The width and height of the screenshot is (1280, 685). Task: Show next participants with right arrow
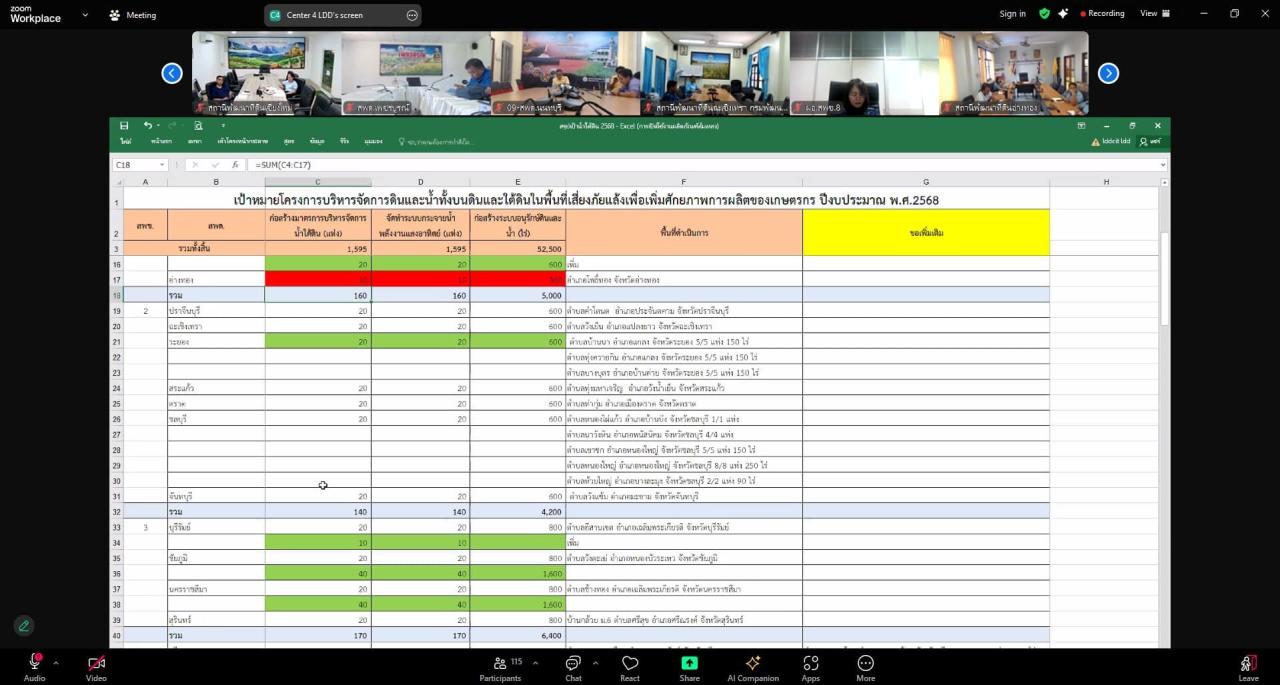1108,73
